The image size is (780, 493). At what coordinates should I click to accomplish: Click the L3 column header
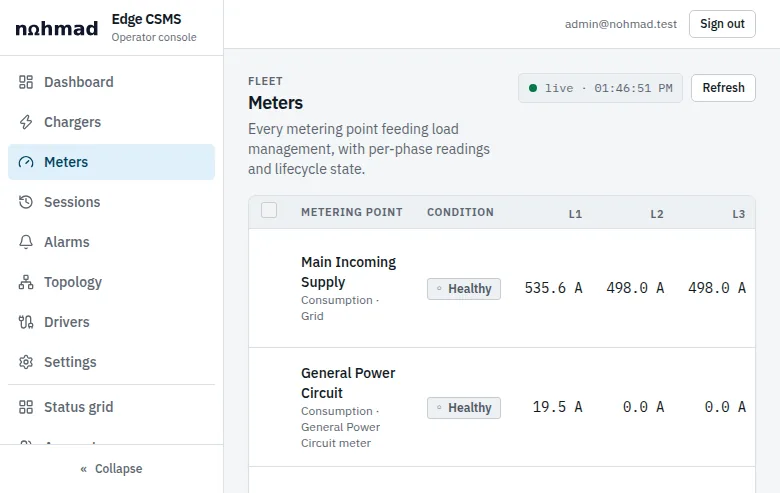point(738,214)
